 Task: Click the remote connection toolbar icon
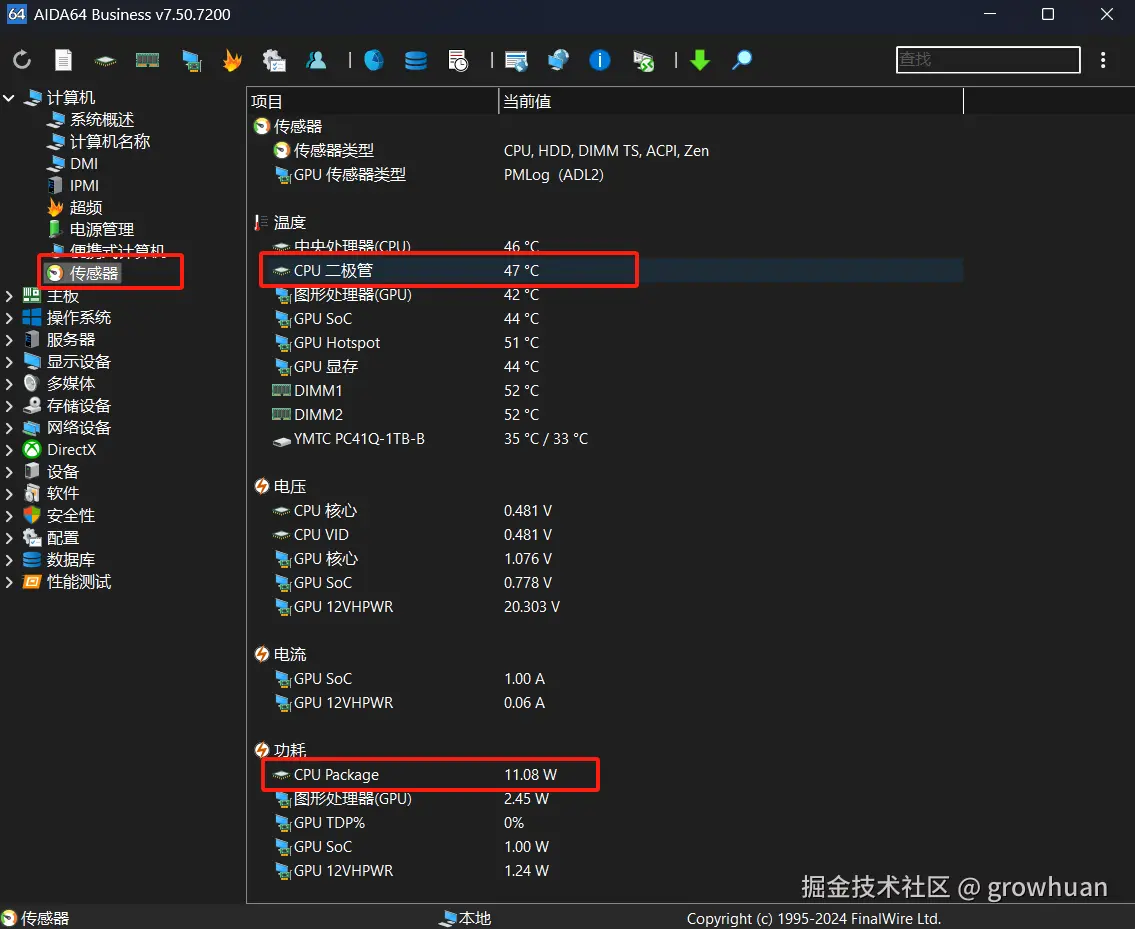tap(643, 60)
